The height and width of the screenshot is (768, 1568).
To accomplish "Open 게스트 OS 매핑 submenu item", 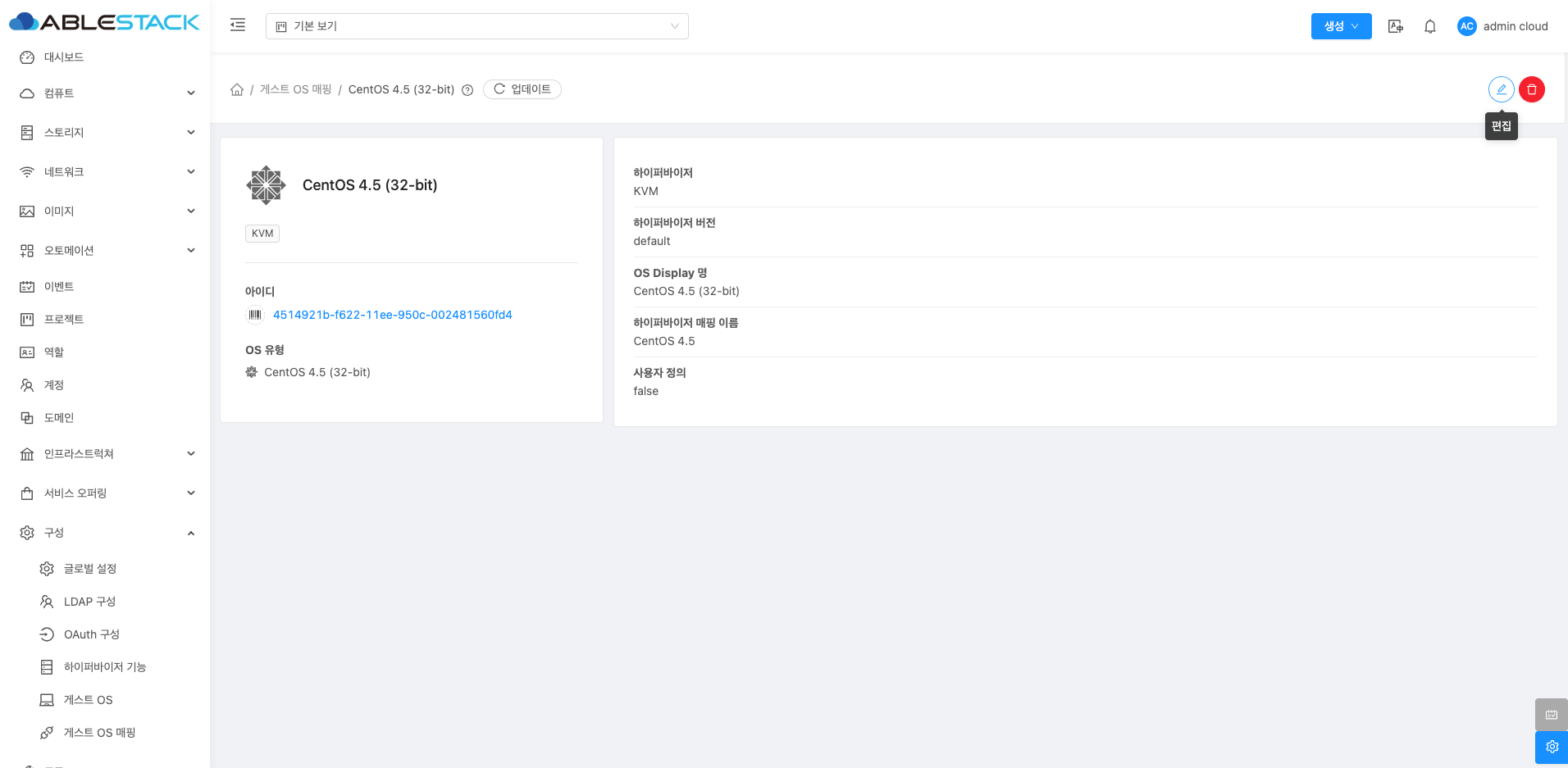I will pos(105,733).
